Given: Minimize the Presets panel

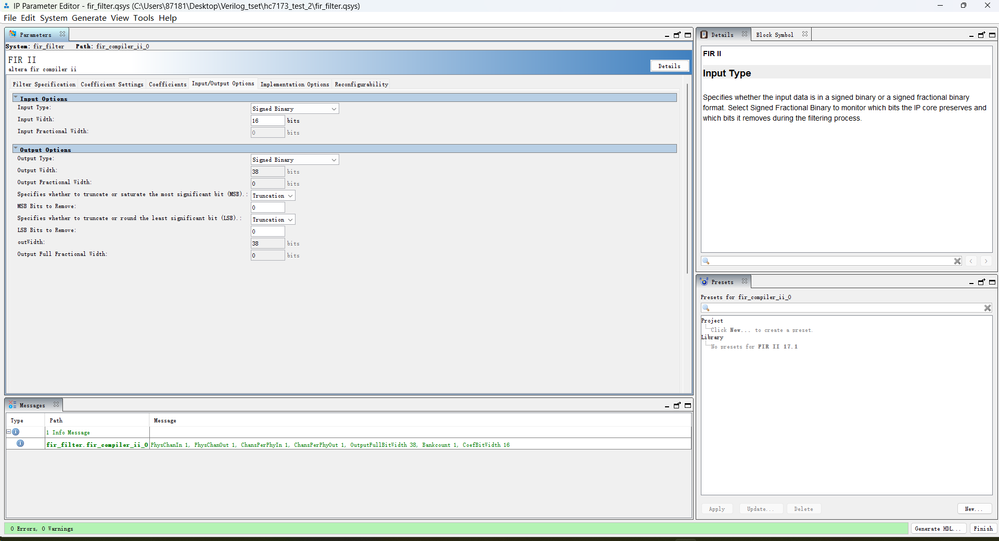Looking at the screenshot, I should coord(971,282).
